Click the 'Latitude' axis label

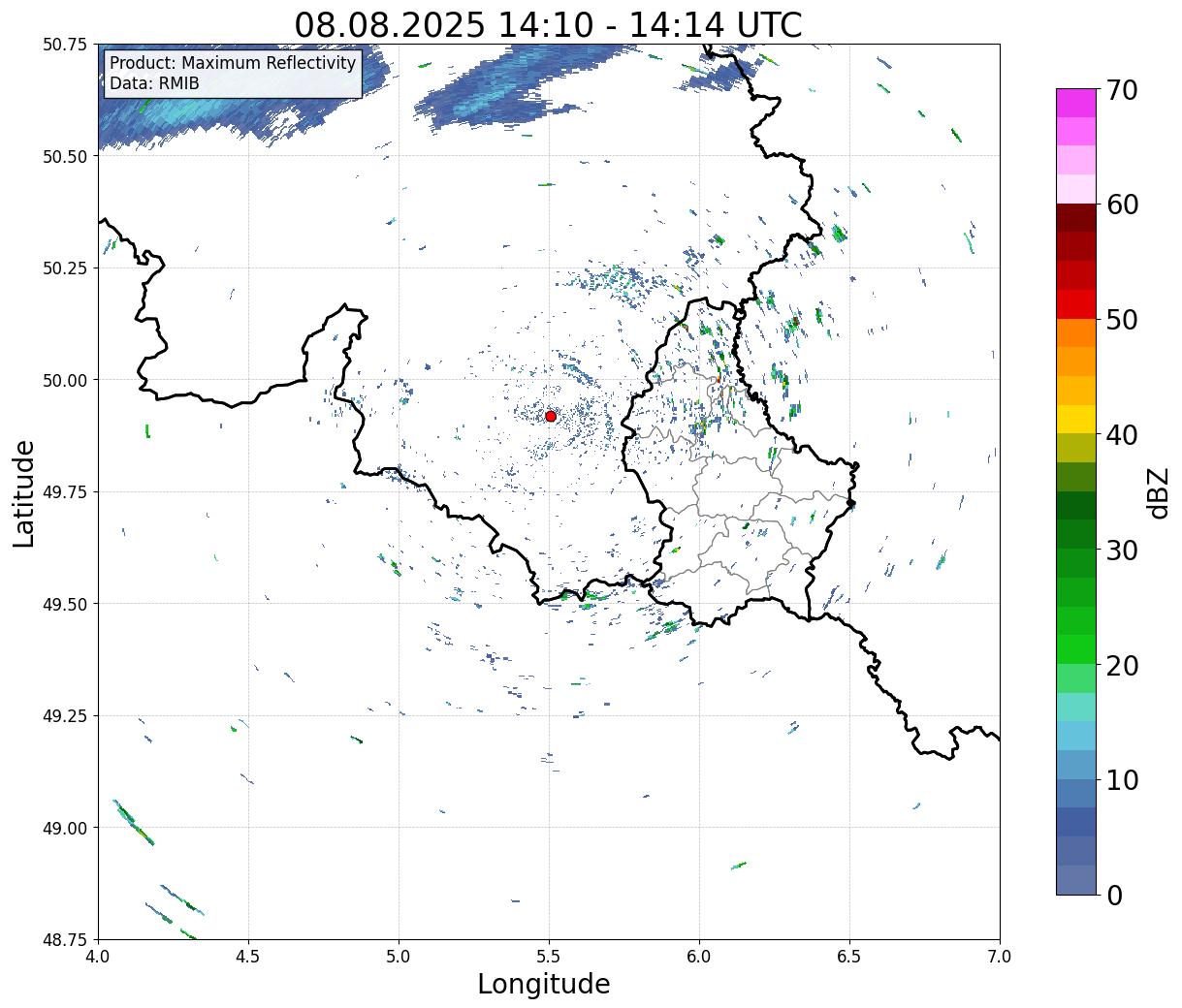pyautogui.click(x=23, y=493)
